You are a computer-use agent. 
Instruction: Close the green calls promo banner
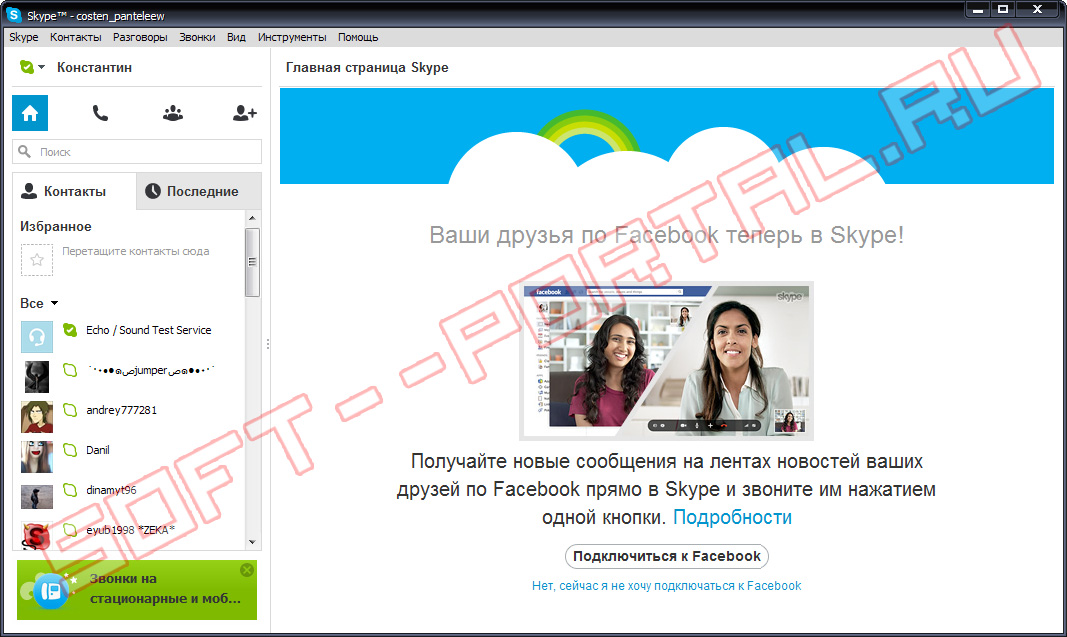247,570
